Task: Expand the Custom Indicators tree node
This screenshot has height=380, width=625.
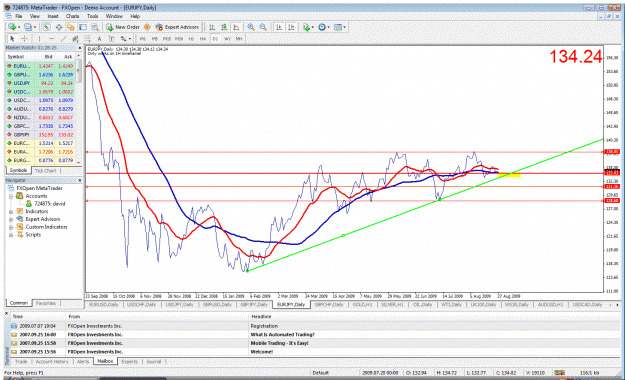Action: click(x=11, y=227)
